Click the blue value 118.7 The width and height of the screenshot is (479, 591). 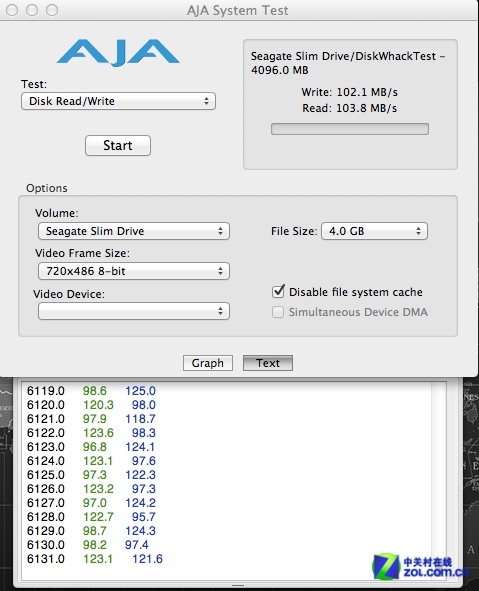coord(141,419)
